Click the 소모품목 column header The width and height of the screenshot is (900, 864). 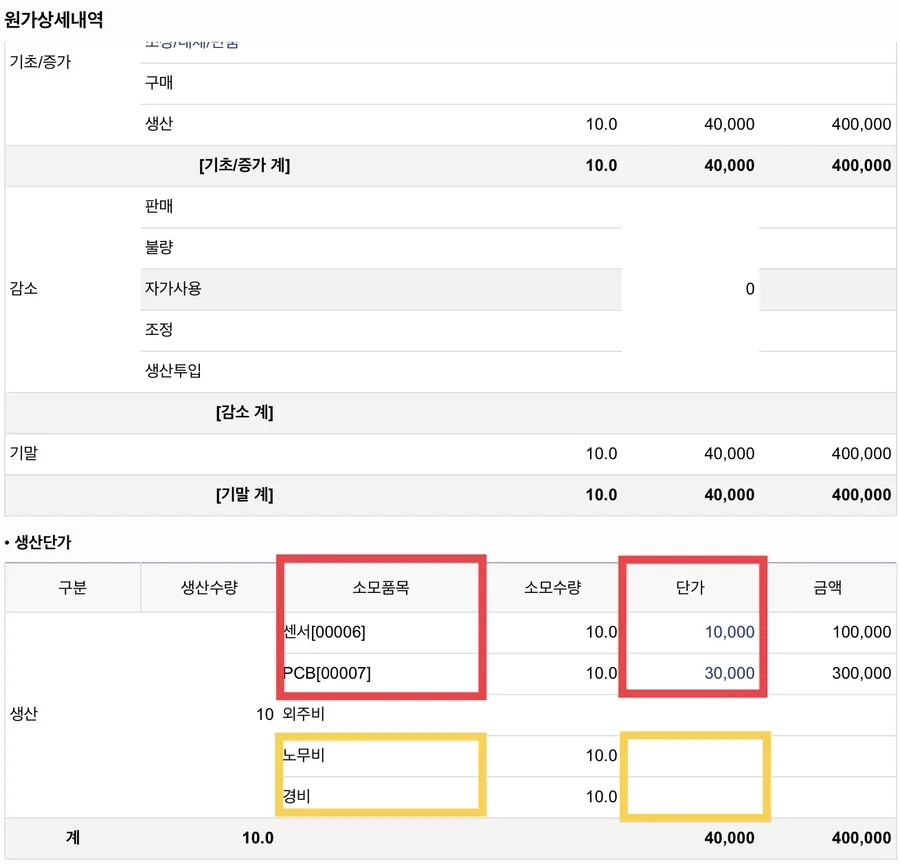pos(381,587)
